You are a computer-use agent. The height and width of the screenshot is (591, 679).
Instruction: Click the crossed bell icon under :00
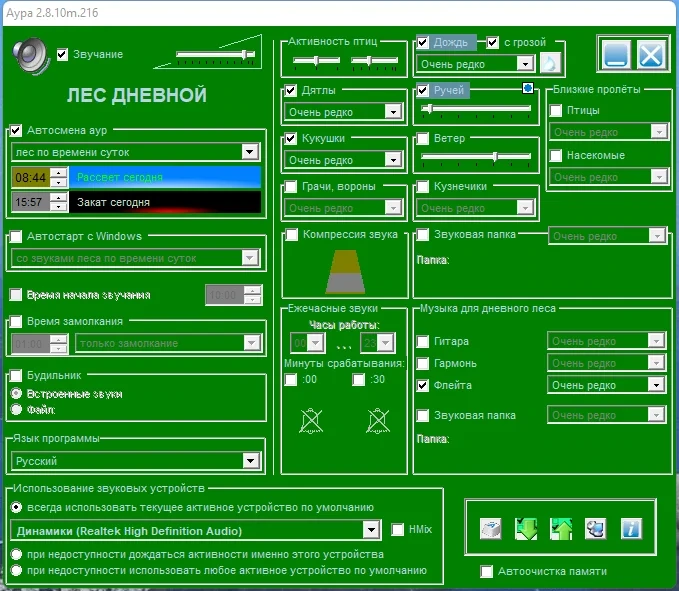(x=311, y=420)
